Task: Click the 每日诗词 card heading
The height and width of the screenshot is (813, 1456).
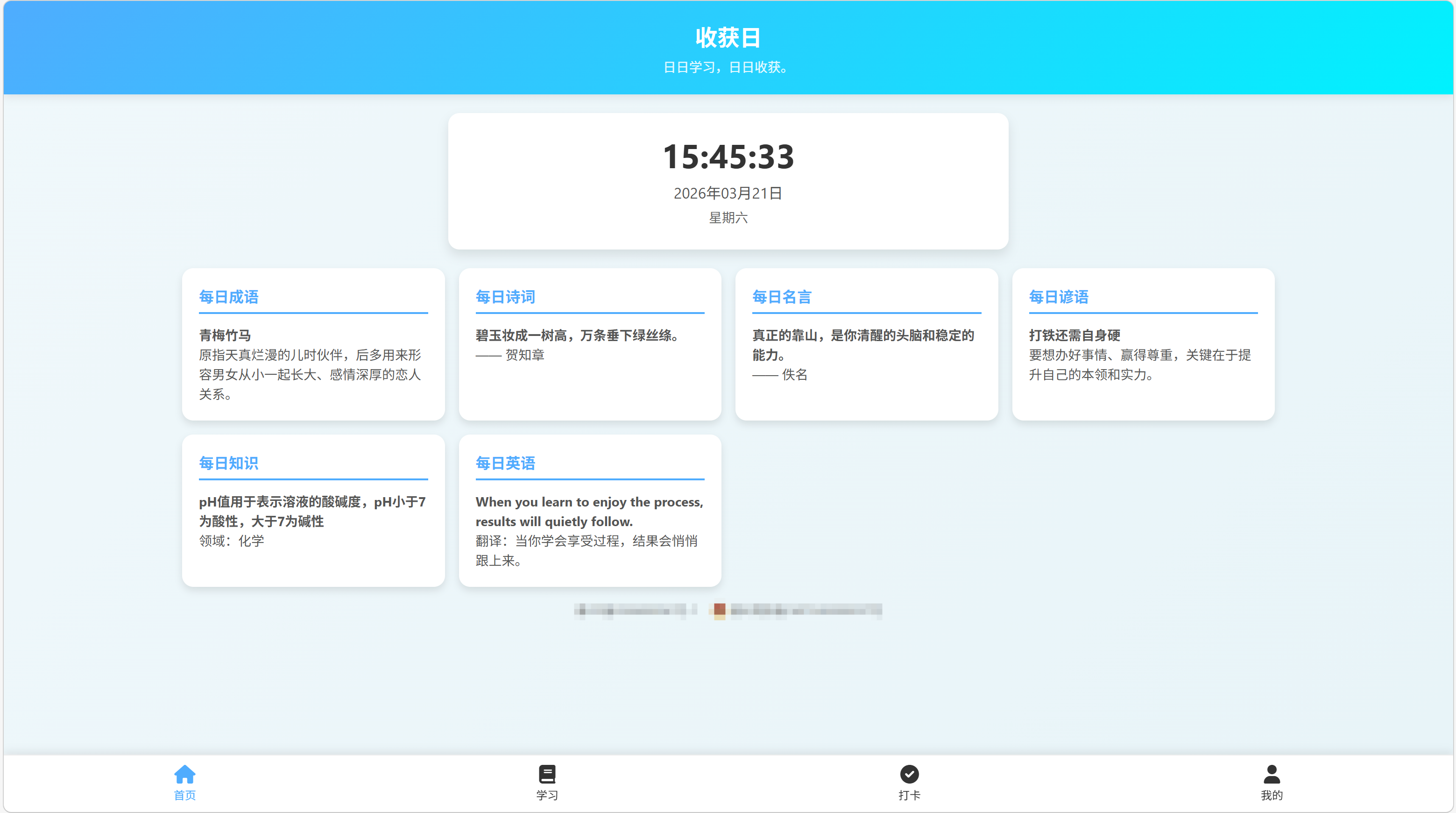Action: [505, 297]
